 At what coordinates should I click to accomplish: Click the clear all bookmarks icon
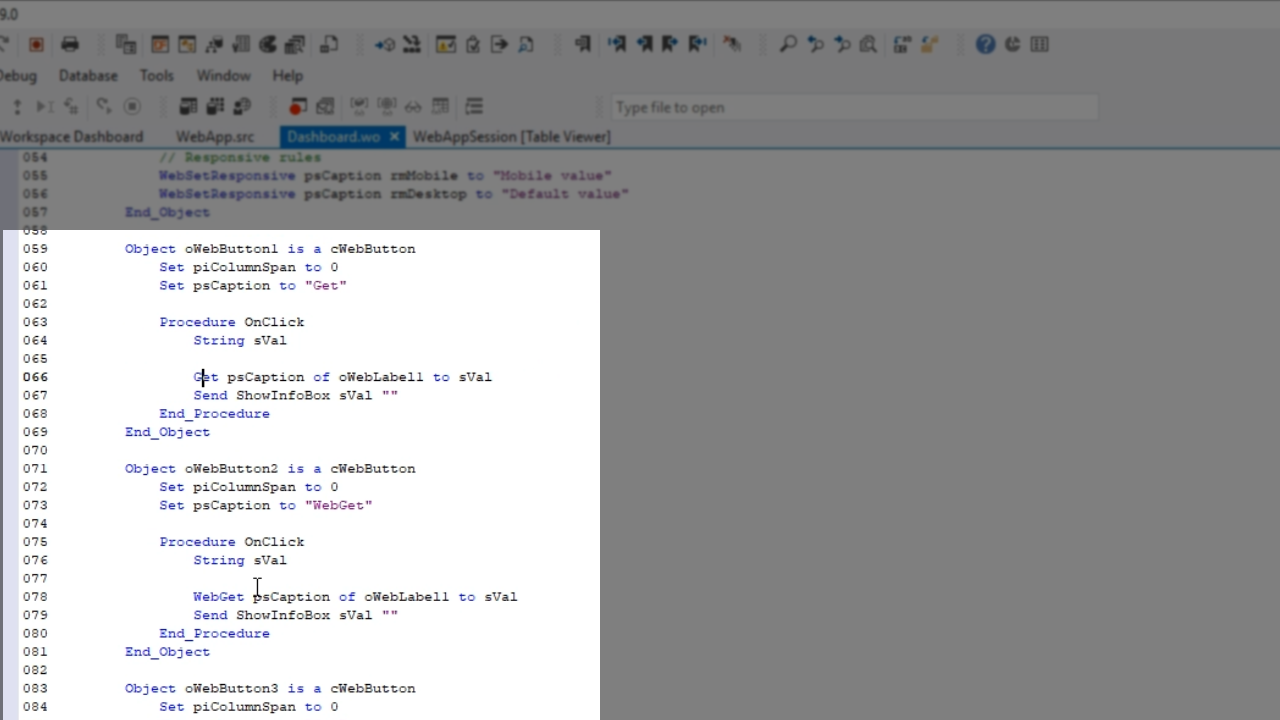click(732, 44)
